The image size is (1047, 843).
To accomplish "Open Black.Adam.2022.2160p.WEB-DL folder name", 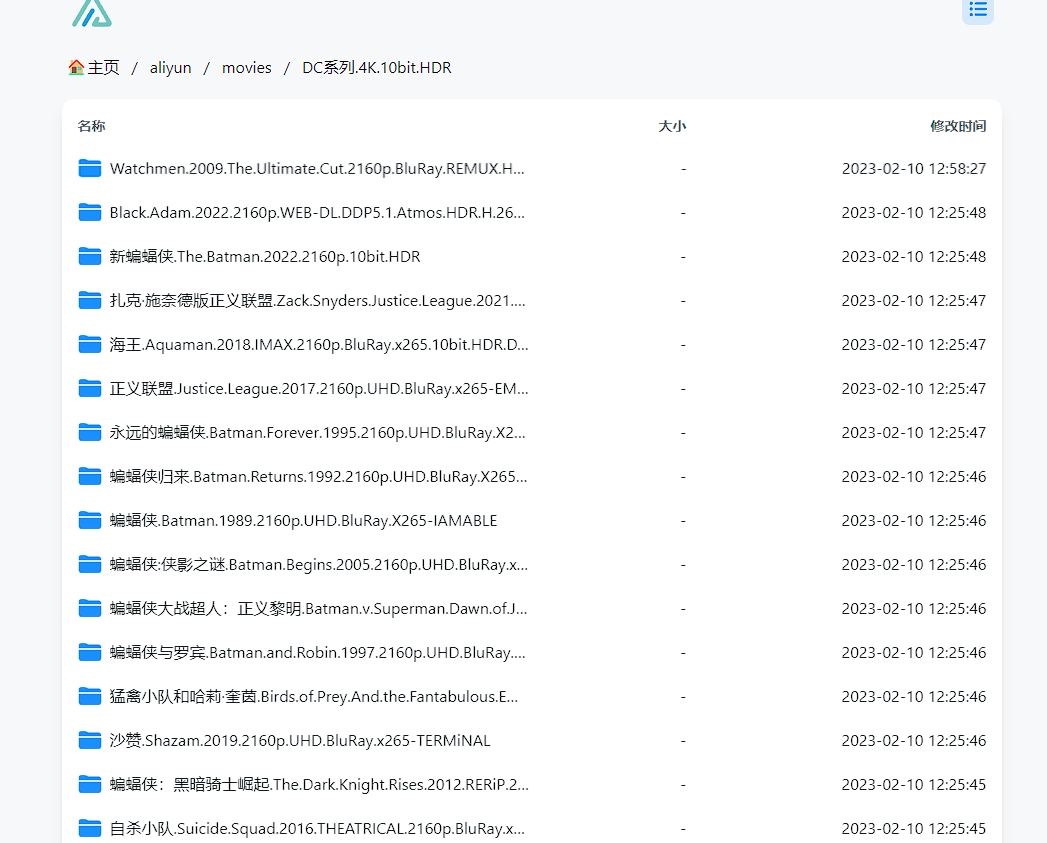I will (x=317, y=212).
